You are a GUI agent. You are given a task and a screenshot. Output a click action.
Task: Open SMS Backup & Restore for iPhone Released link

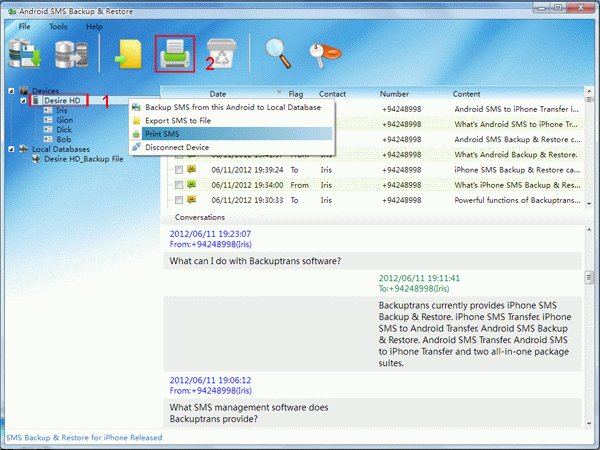coord(84,437)
